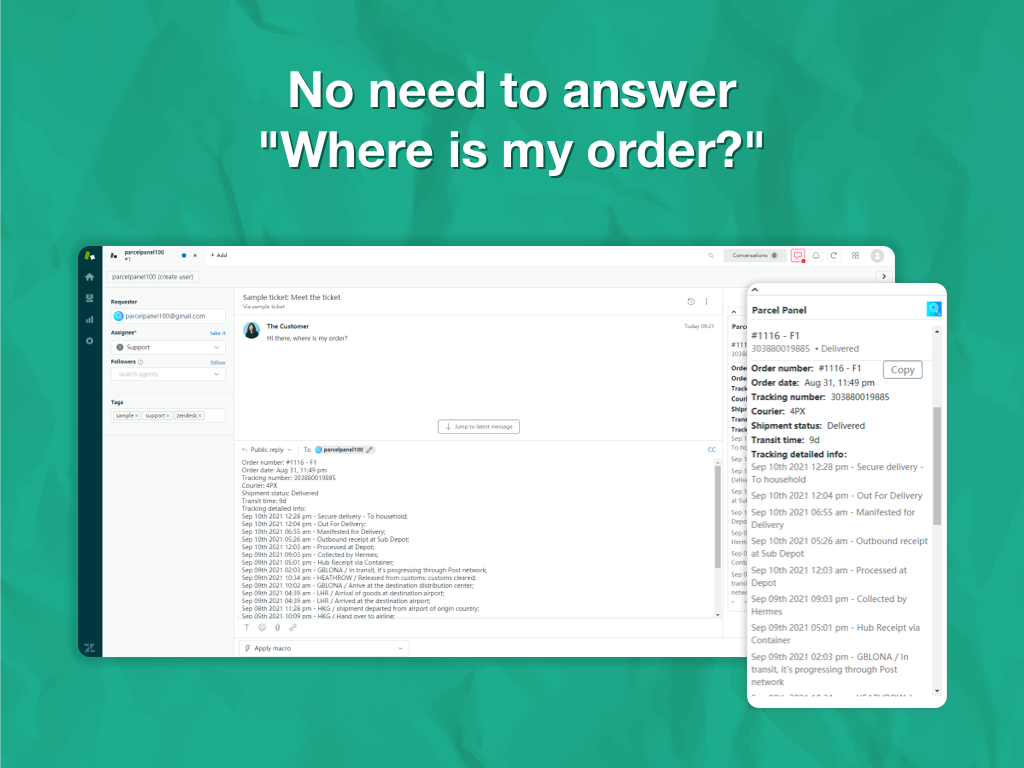Screen dimensions: 1024x768
Task: Collapse the Parcel Panel with chevron
Action: [756, 290]
